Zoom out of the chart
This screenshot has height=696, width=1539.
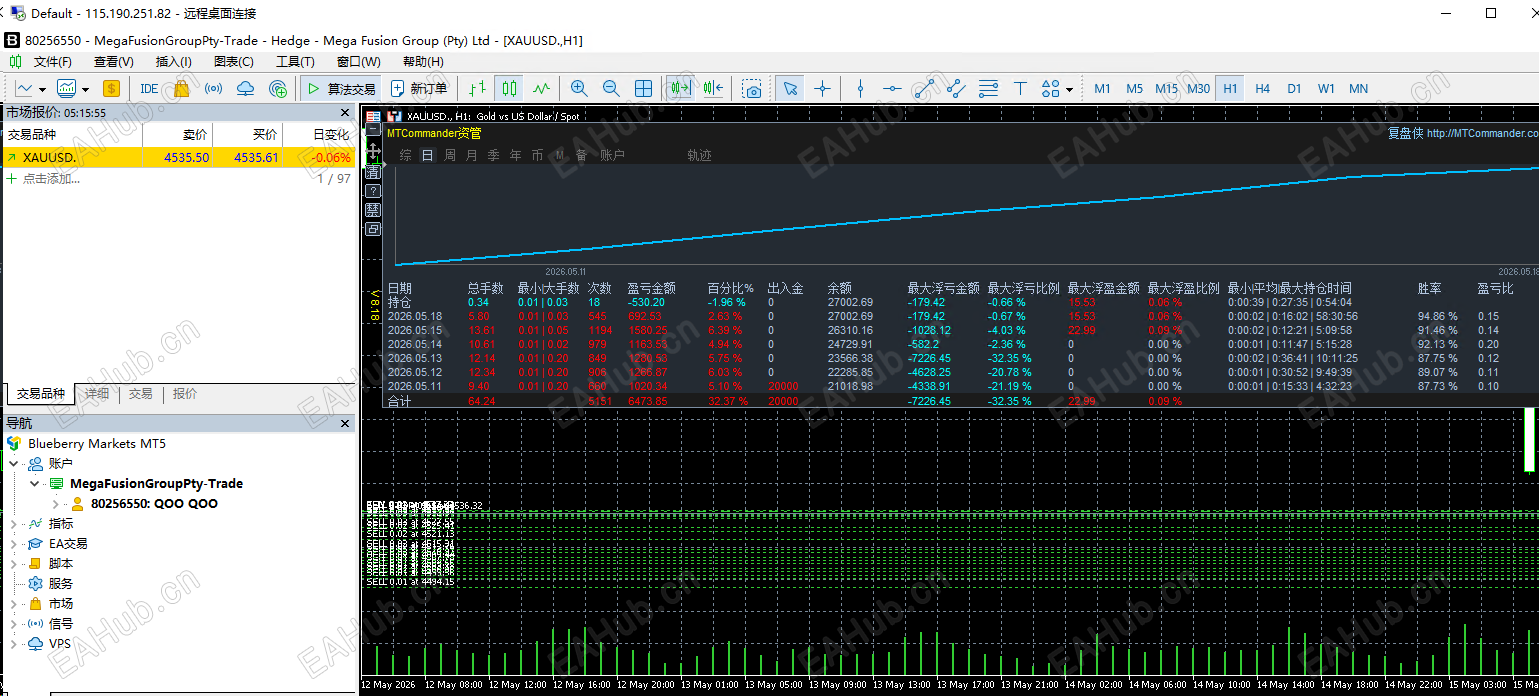click(611, 88)
